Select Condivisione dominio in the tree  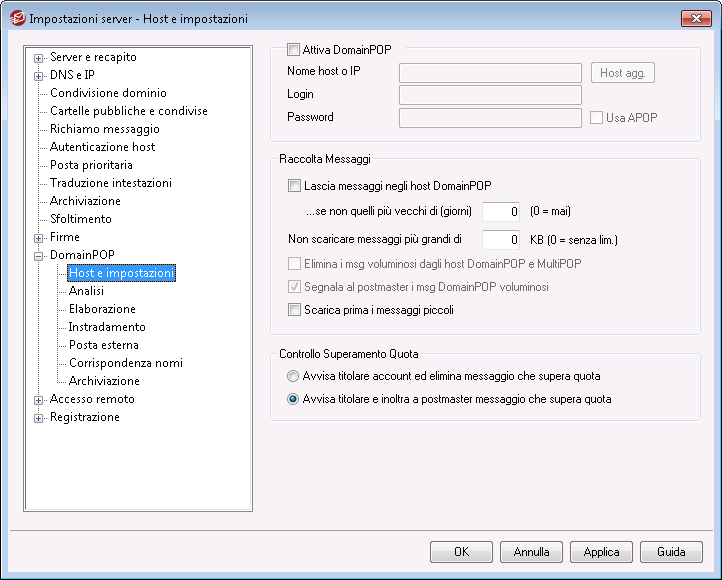pyautogui.click(x=108, y=93)
